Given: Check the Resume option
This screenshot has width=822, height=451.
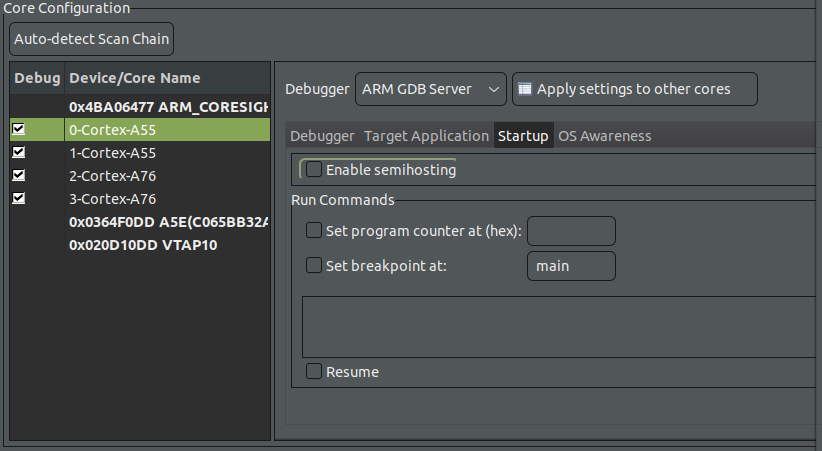Looking at the screenshot, I should pyautogui.click(x=314, y=371).
